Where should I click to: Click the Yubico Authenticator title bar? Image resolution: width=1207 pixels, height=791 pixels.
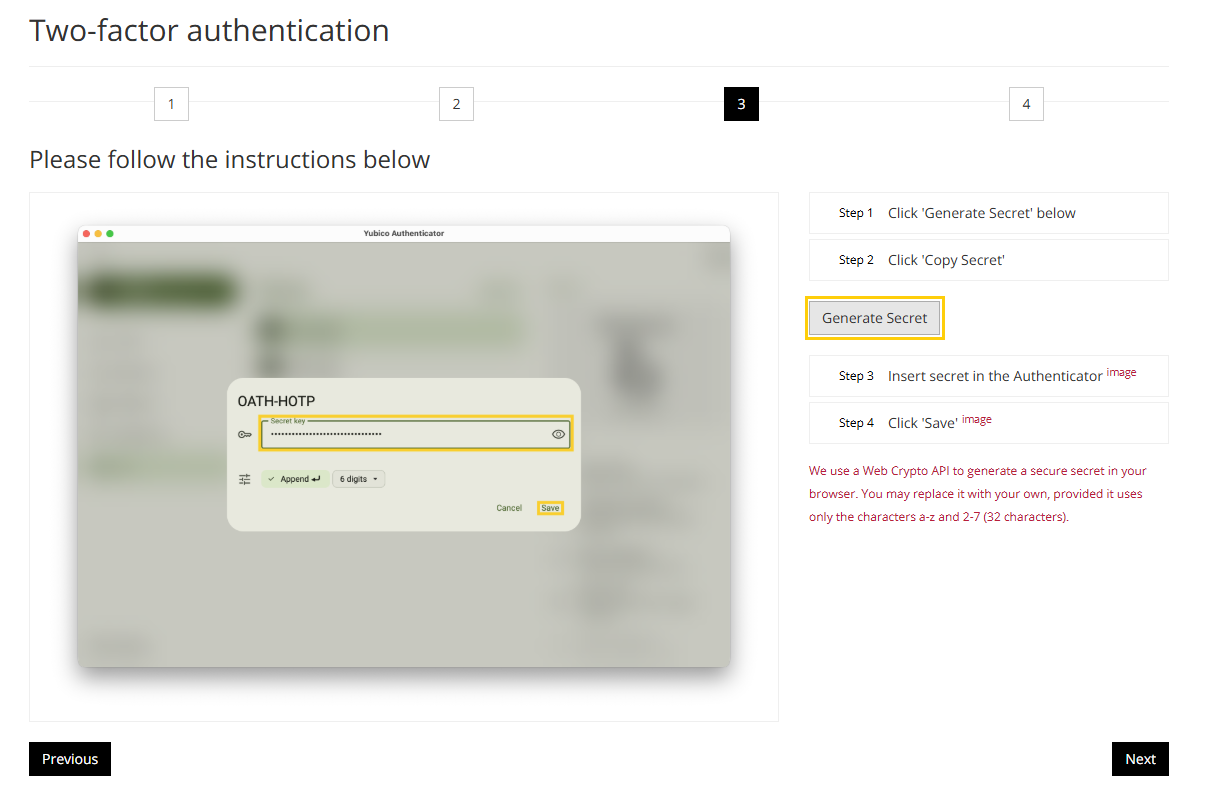[404, 233]
